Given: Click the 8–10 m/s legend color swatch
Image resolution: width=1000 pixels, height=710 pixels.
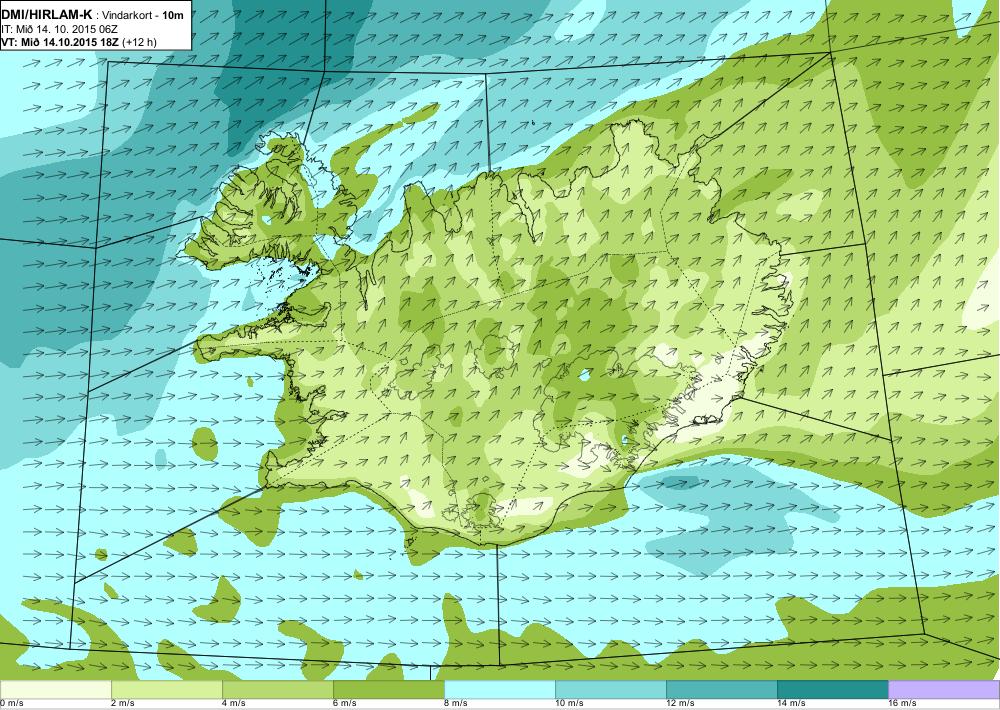Looking at the screenshot, I should click(x=499, y=690).
